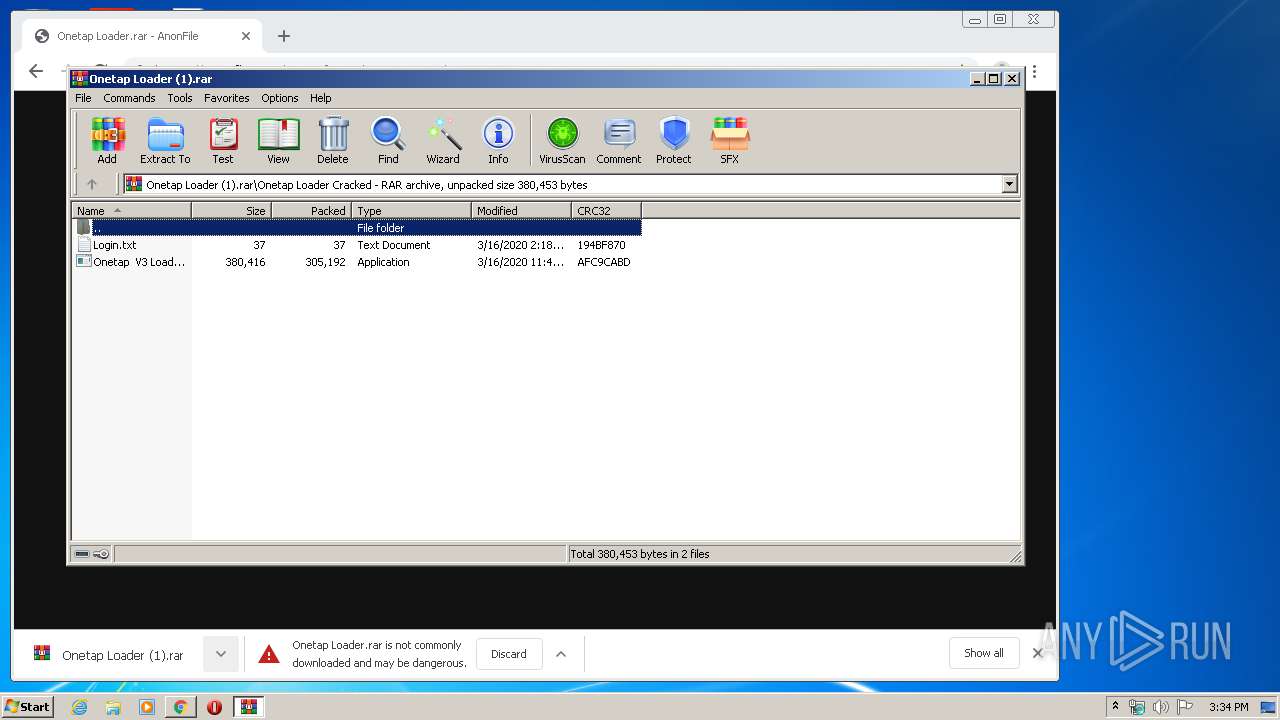
Task: Open Chrome three-dot menu
Action: pyautogui.click(x=1035, y=72)
